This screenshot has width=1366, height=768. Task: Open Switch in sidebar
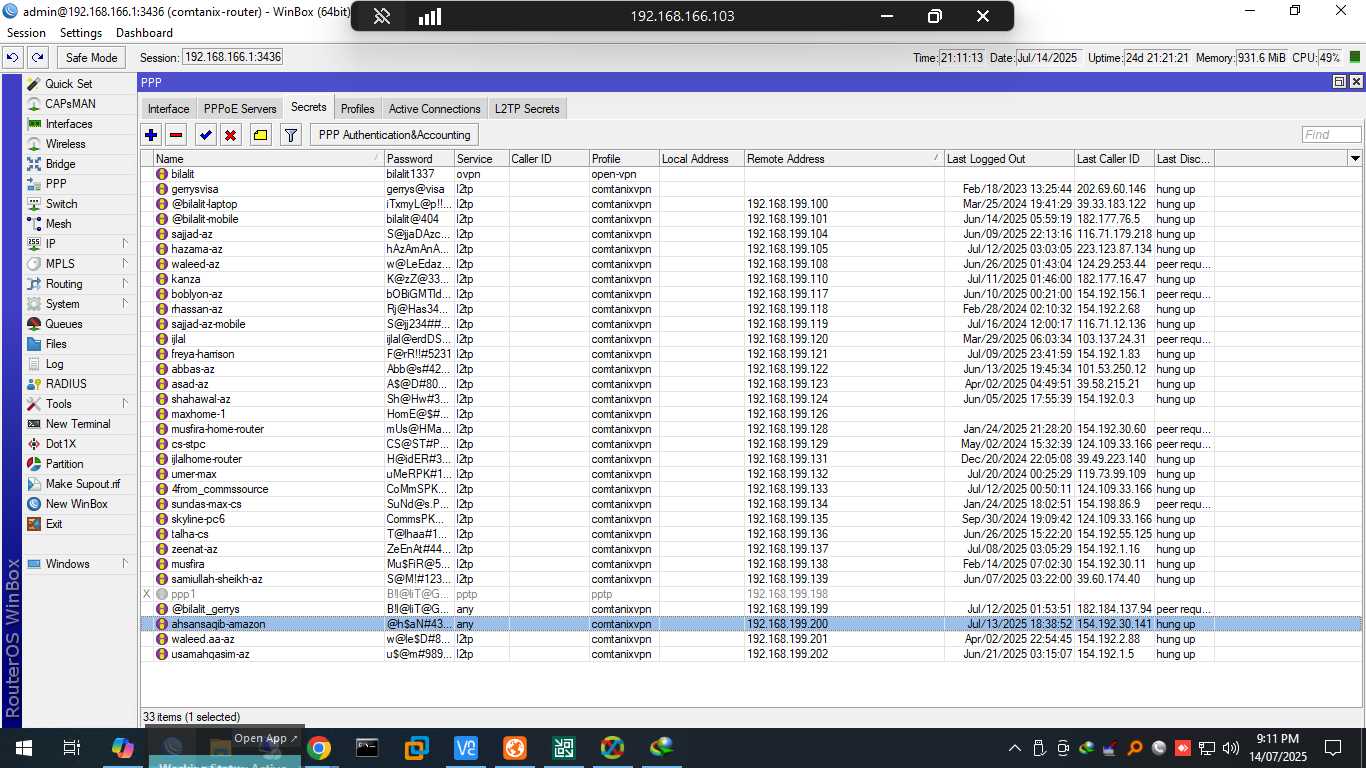click(61, 204)
